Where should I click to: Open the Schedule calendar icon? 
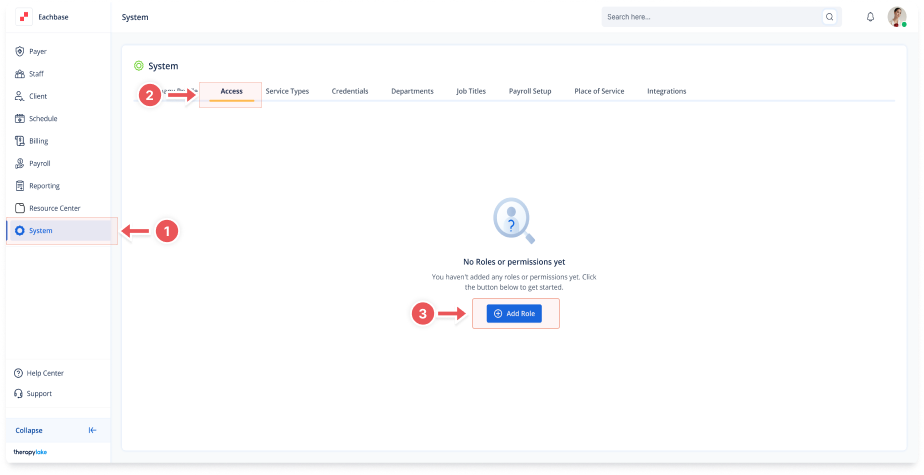pyautogui.click(x=19, y=118)
